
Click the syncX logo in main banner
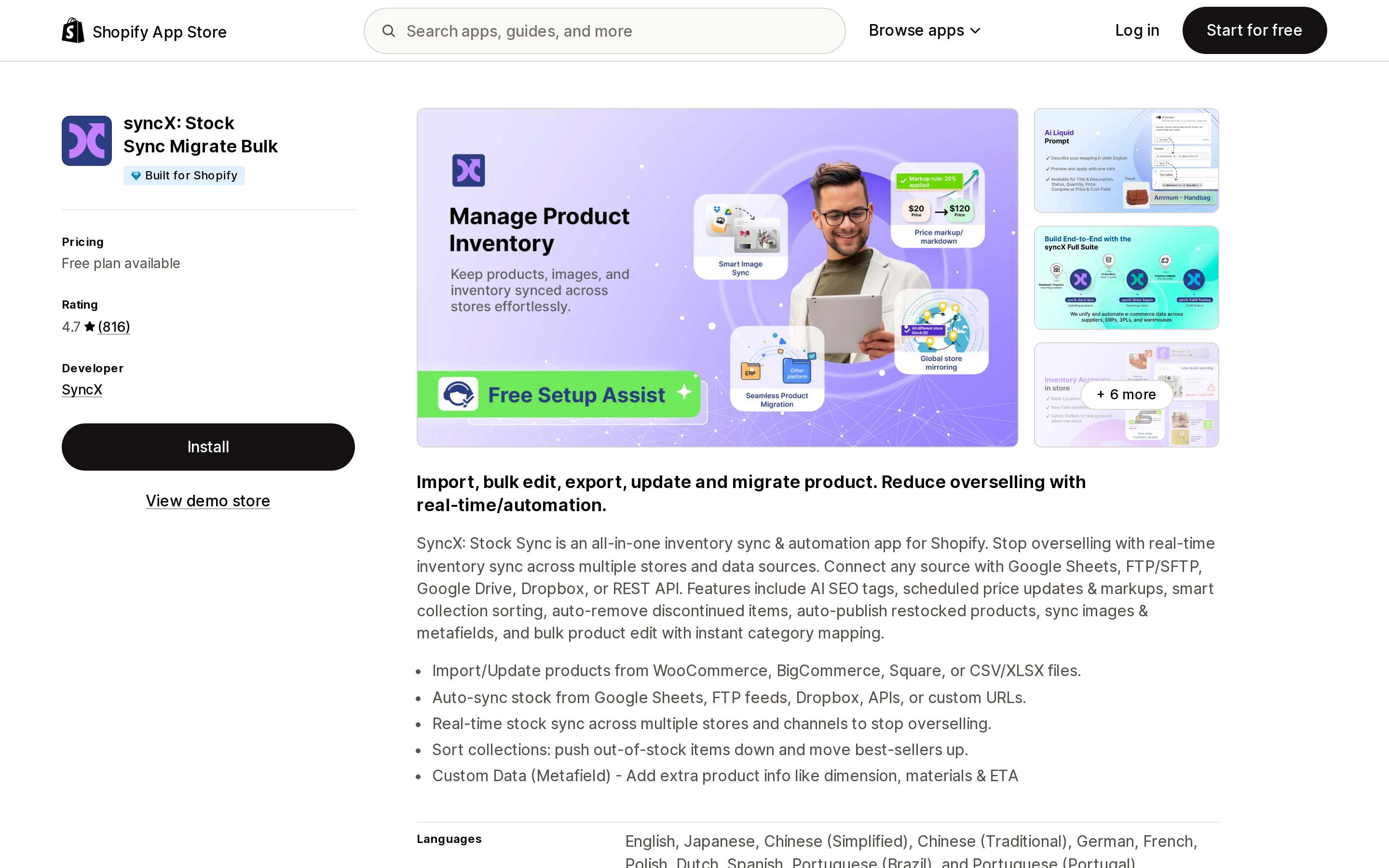coord(468,171)
